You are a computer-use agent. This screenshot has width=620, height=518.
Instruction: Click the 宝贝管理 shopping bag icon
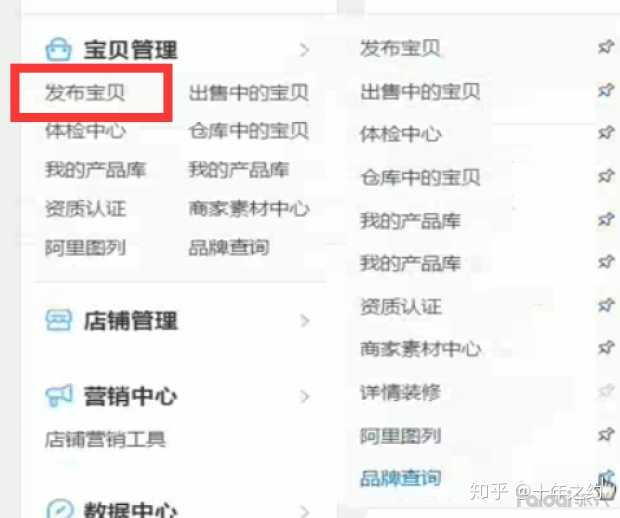pyautogui.click(x=59, y=49)
